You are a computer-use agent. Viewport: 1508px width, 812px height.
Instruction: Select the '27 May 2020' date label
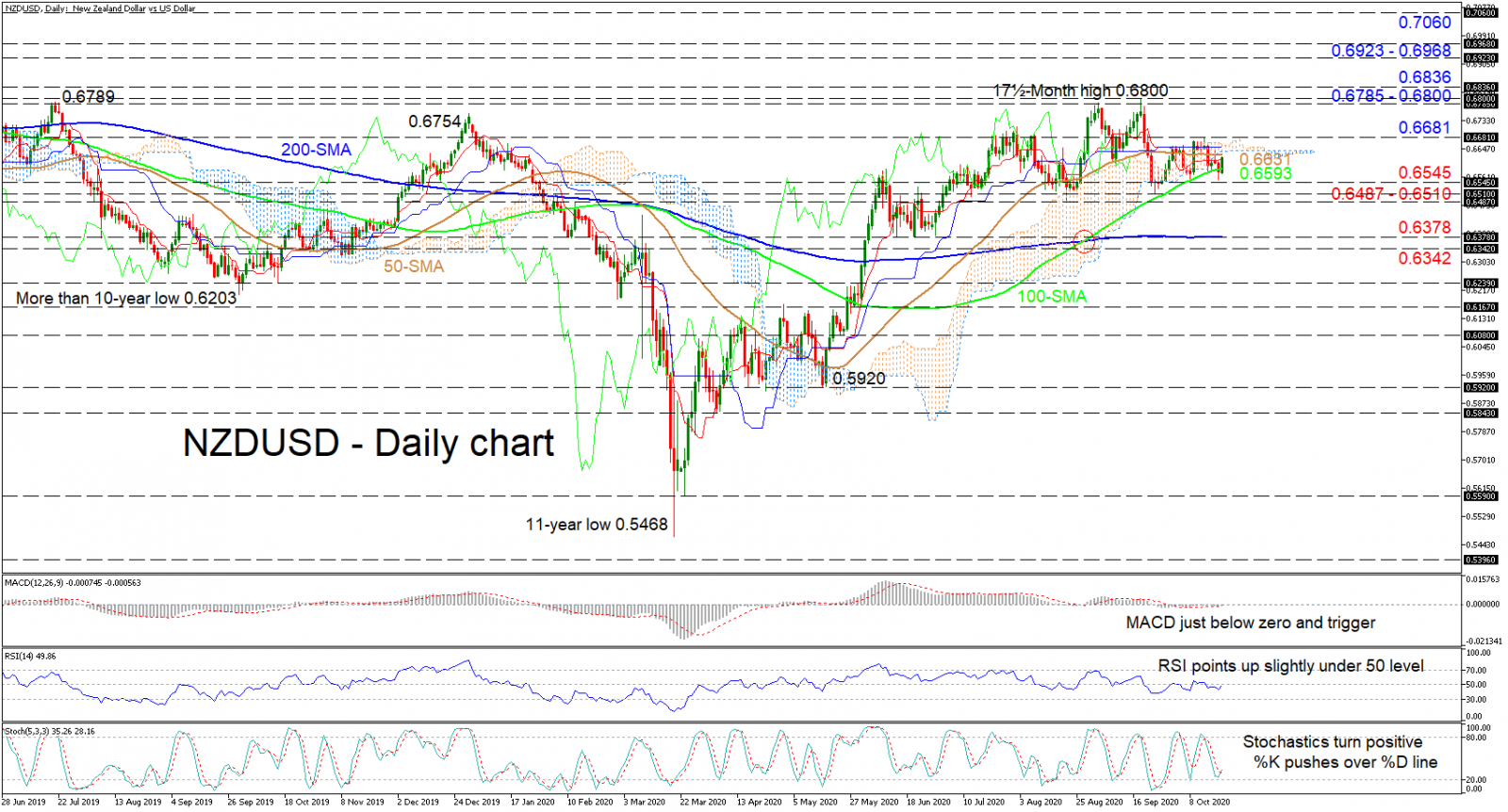[x=874, y=803]
